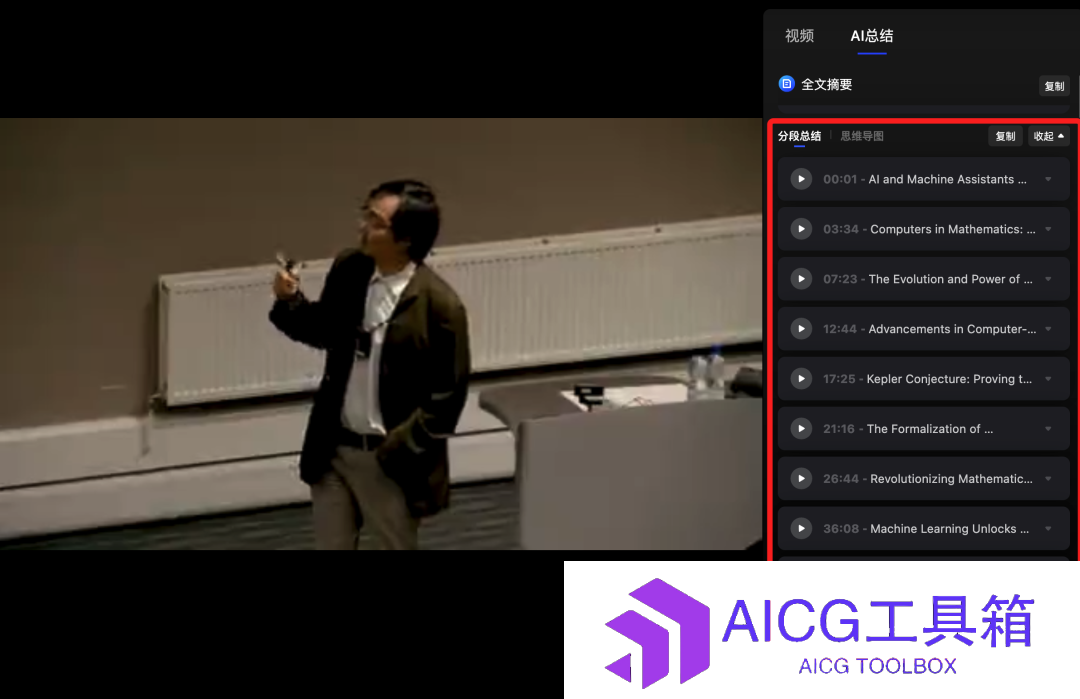Expand the Machine Learning Unlocks entry arrow

(x=1048, y=529)
